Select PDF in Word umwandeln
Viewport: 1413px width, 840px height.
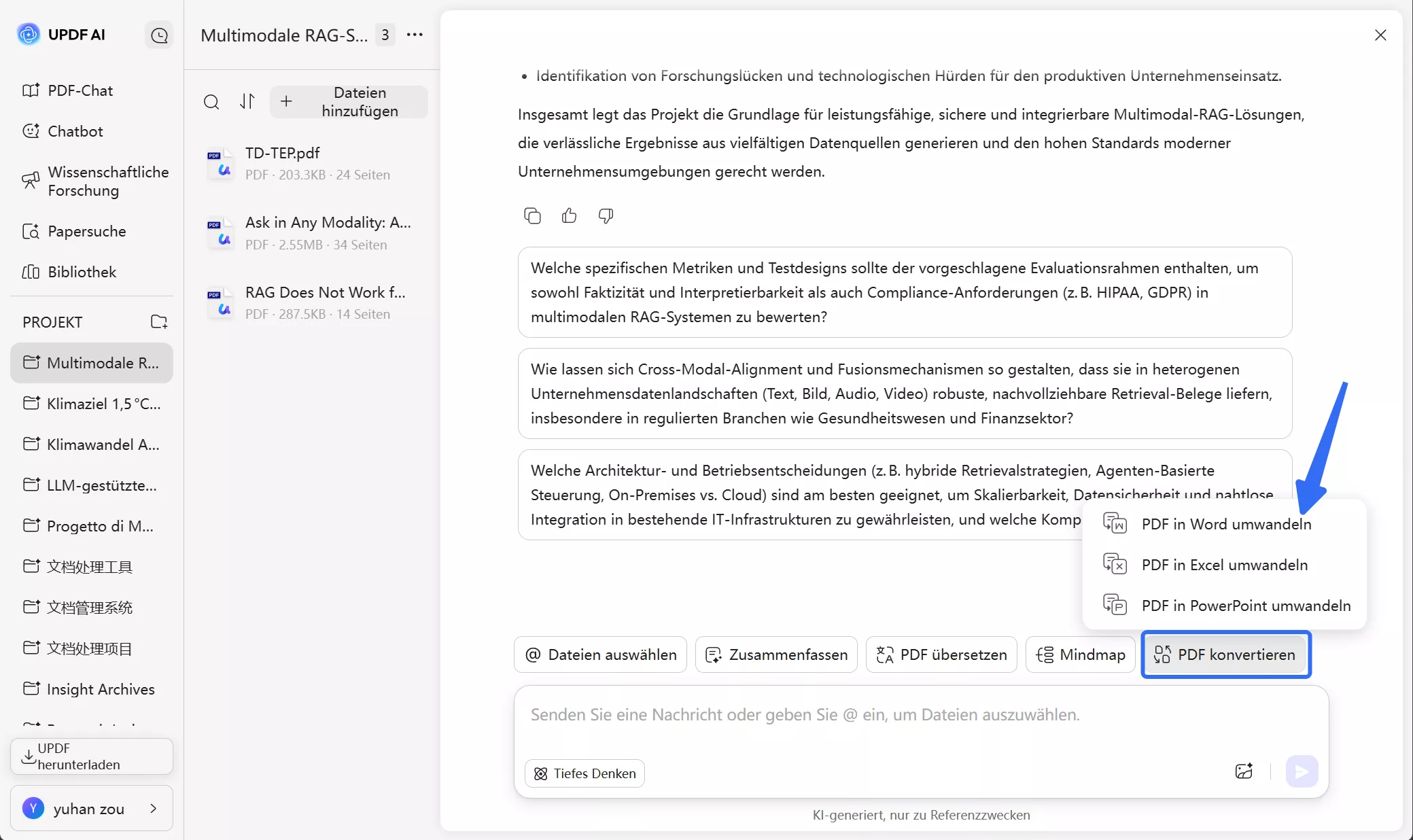click(x=1226, y=524)
